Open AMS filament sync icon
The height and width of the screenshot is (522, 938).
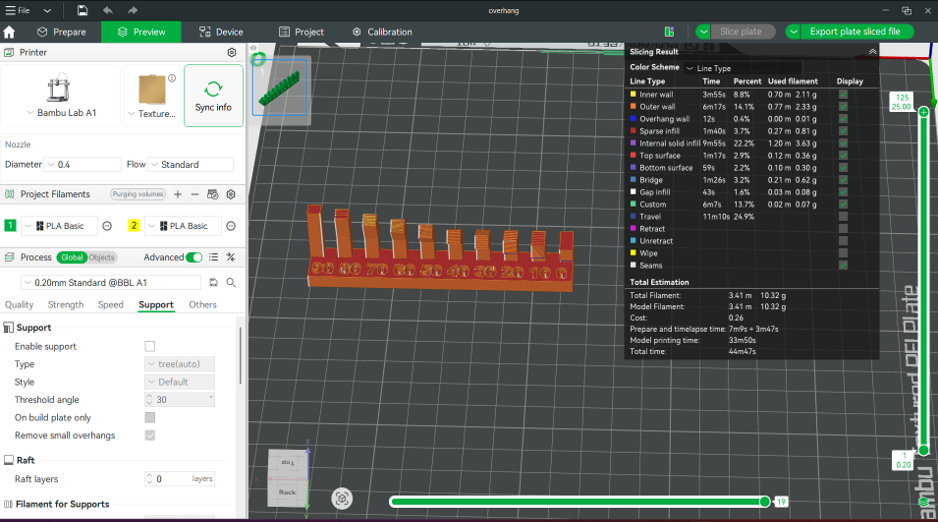[212, 194]
